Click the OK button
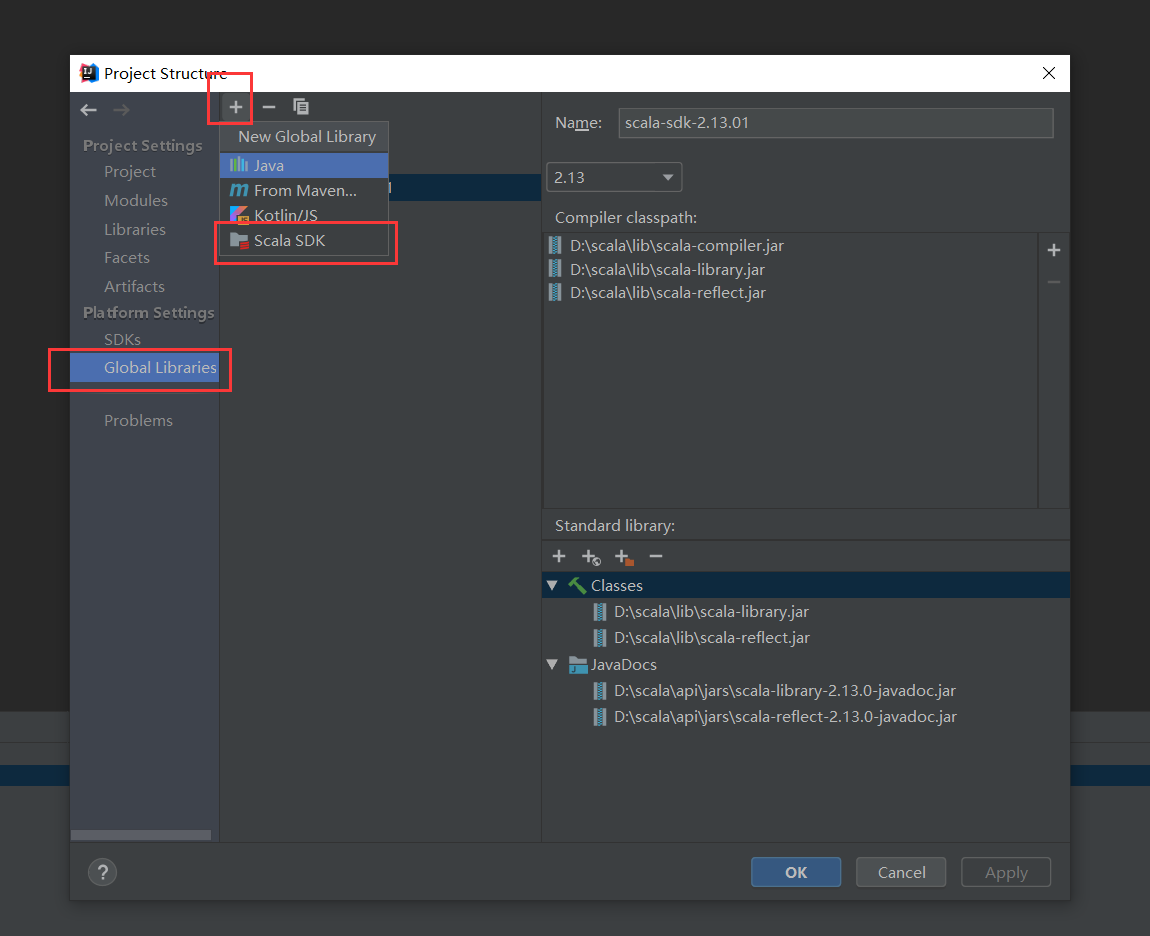 (x=796, y=872)
